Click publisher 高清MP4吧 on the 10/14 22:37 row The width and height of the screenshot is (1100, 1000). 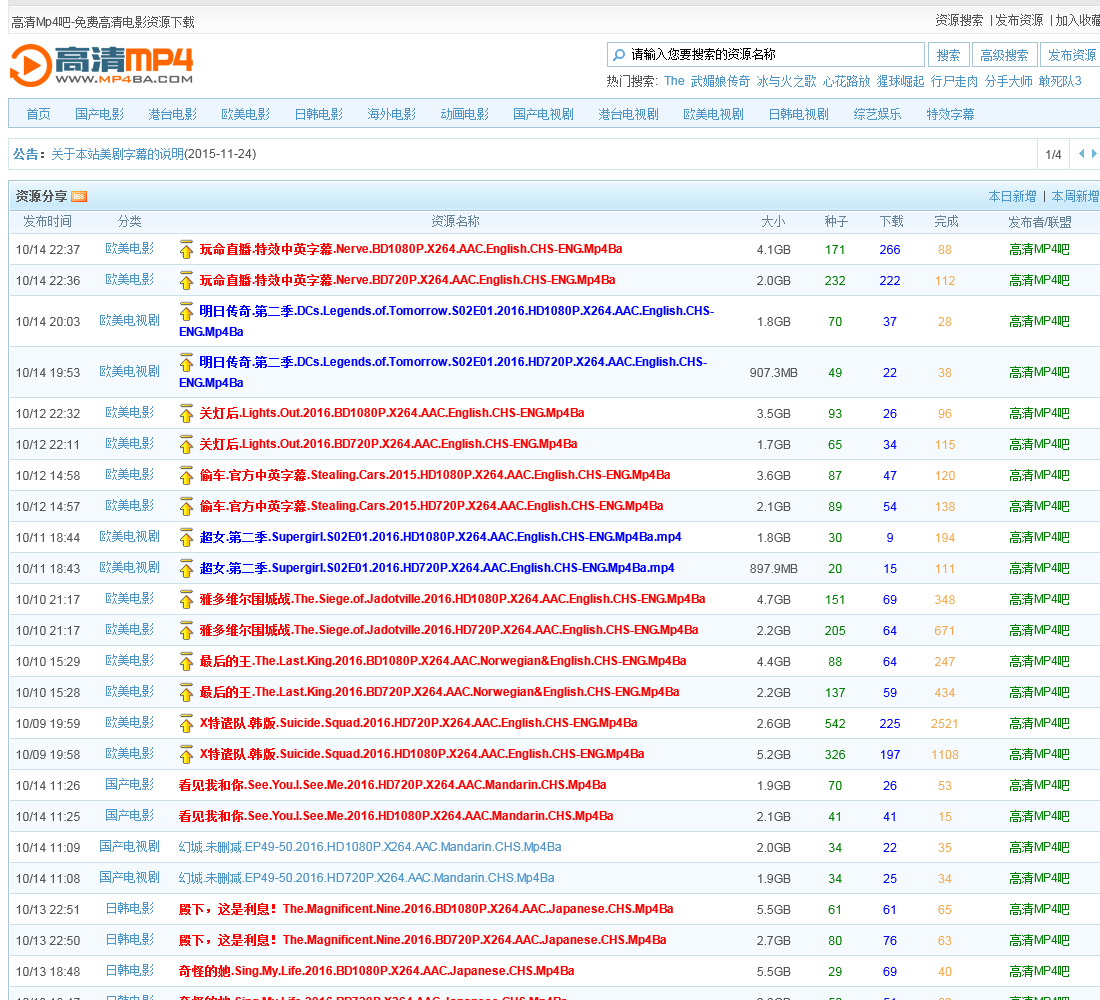tap(1039, 249)
